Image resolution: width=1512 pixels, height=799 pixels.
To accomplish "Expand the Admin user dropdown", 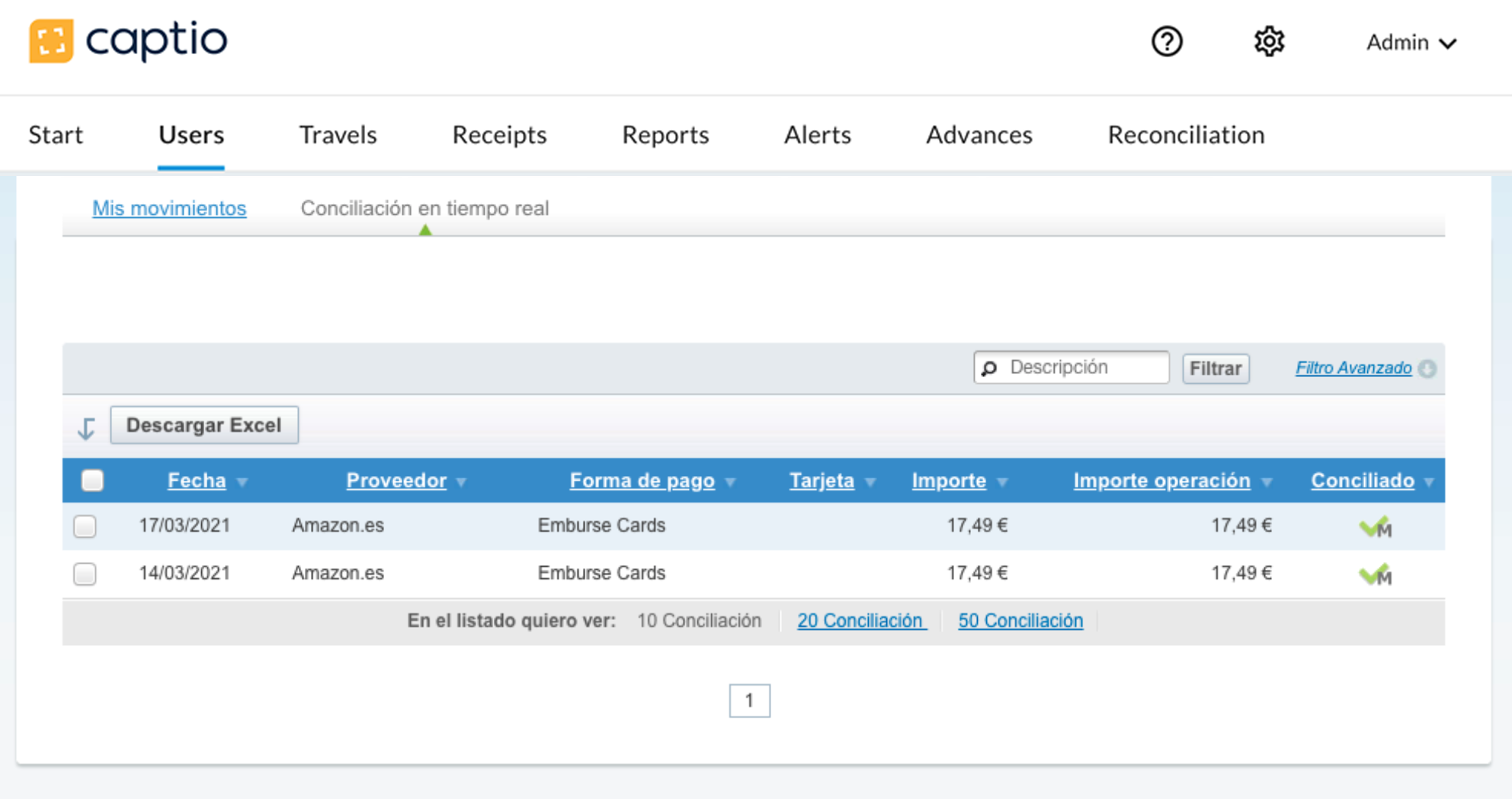I will point(1411,43).
